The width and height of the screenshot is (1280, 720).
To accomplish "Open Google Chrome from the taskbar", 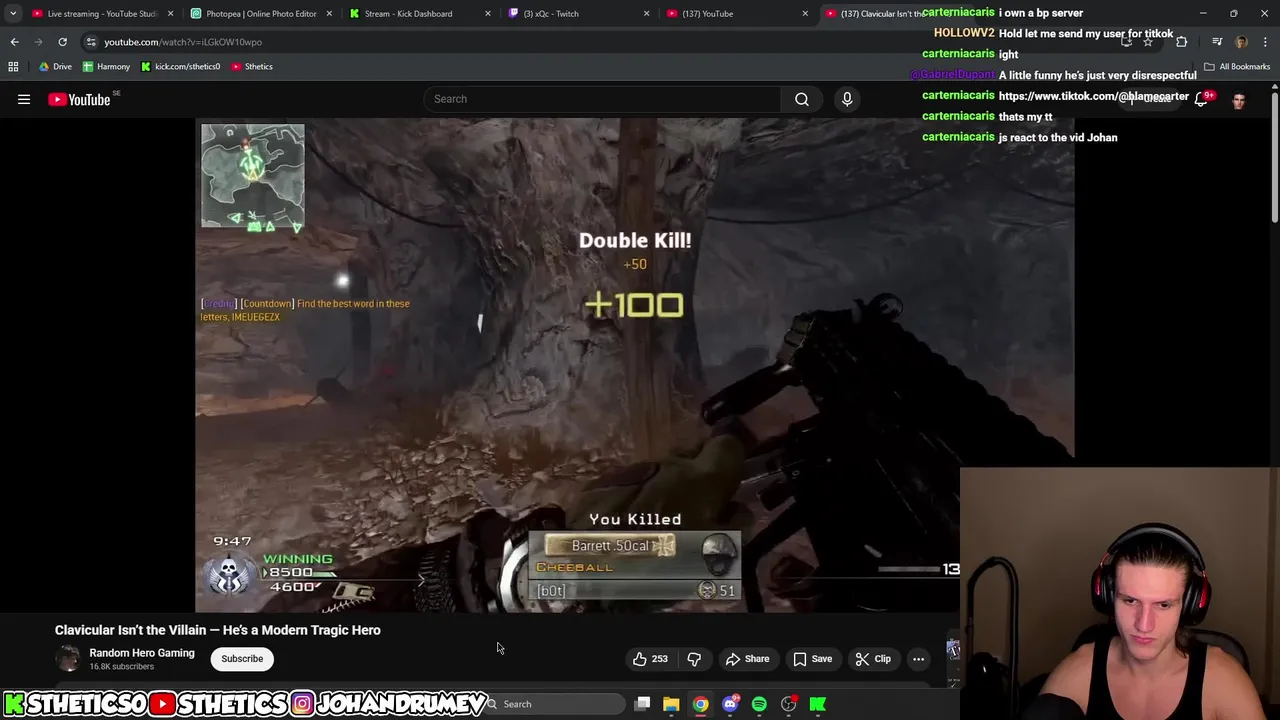I will click(x=701, y=704).
